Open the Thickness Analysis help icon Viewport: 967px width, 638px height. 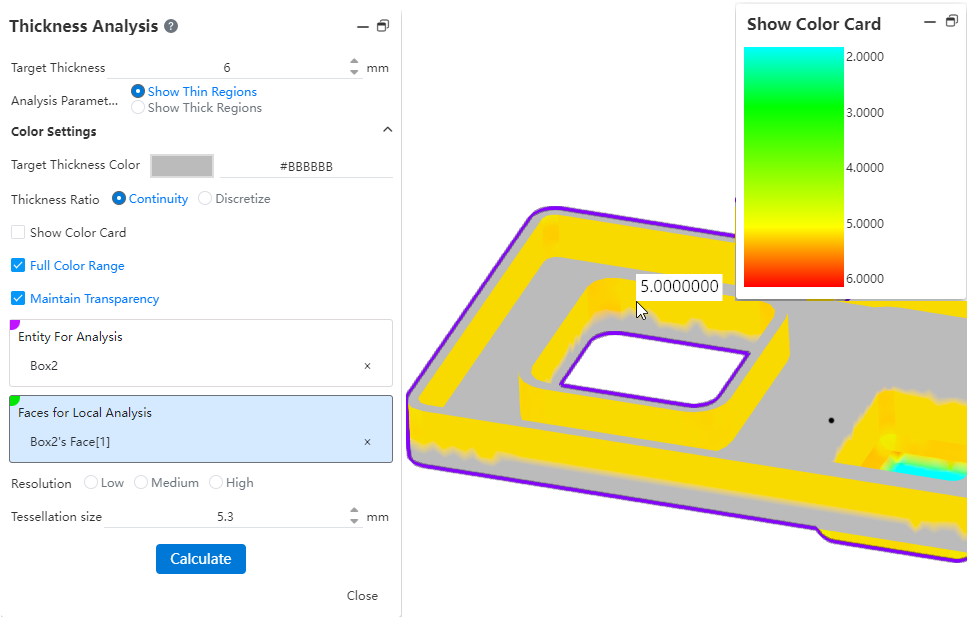171,26
